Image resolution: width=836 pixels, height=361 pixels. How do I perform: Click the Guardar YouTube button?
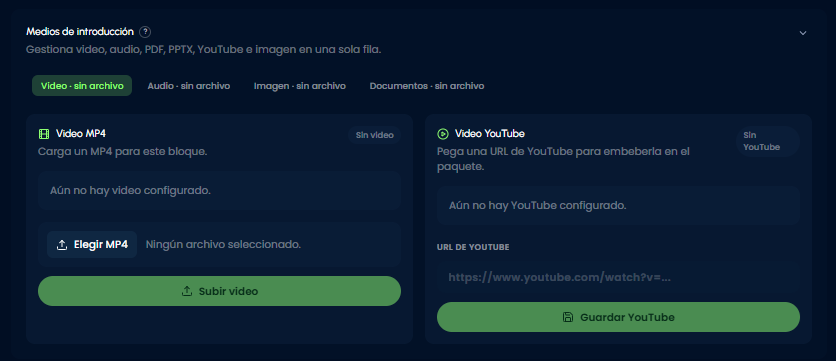[618, 317]
